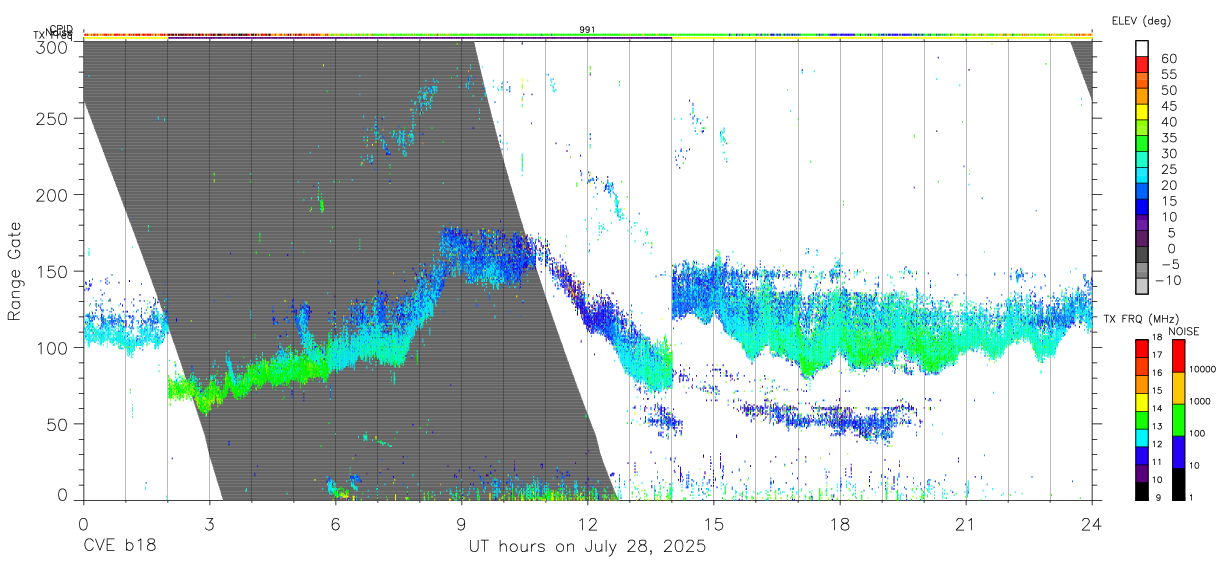
Task: Click the blue NOISE swatch between 10 and 100
Action: pos(1177,451)
